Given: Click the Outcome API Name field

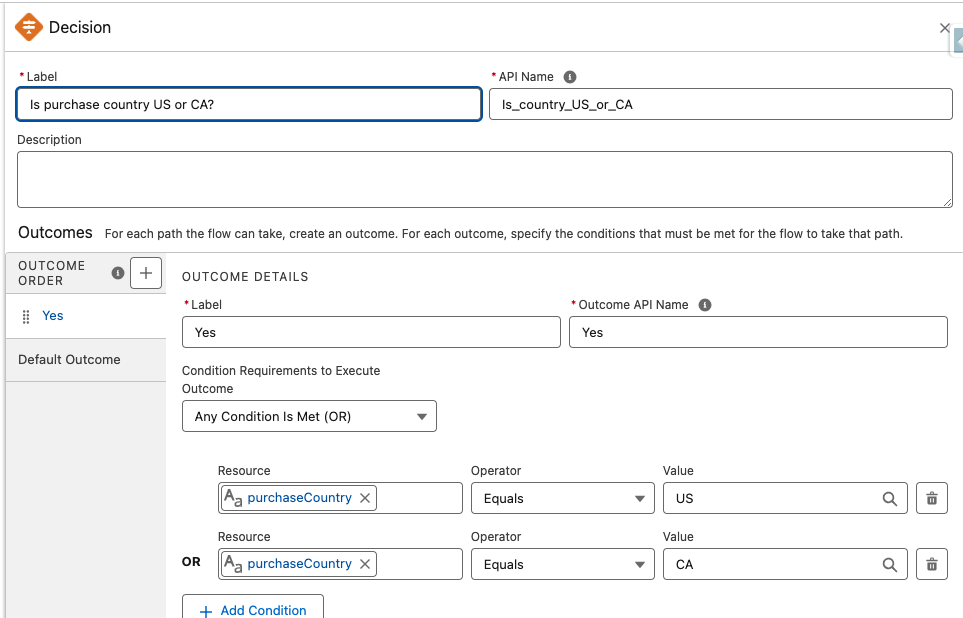Looking at the screenshot, I should click(758, 332).
